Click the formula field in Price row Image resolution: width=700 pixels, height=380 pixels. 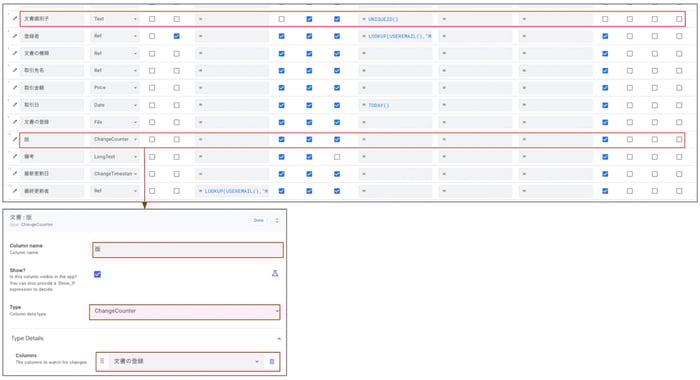(x=232, y=88)
